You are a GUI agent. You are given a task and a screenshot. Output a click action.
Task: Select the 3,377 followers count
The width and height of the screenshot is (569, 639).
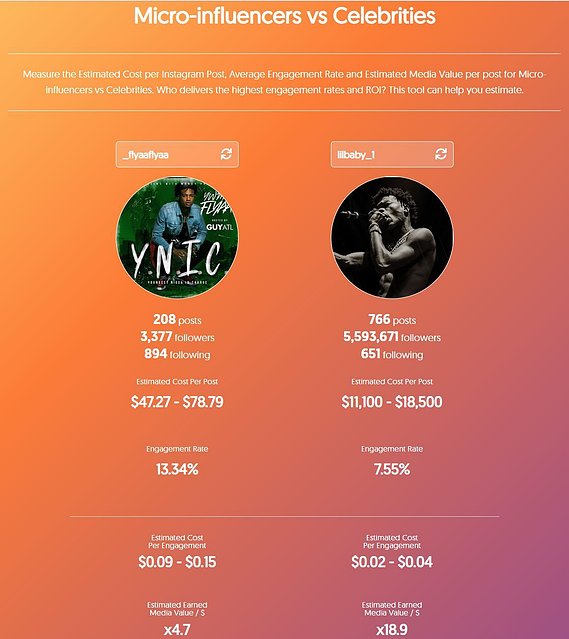point(177,337)
